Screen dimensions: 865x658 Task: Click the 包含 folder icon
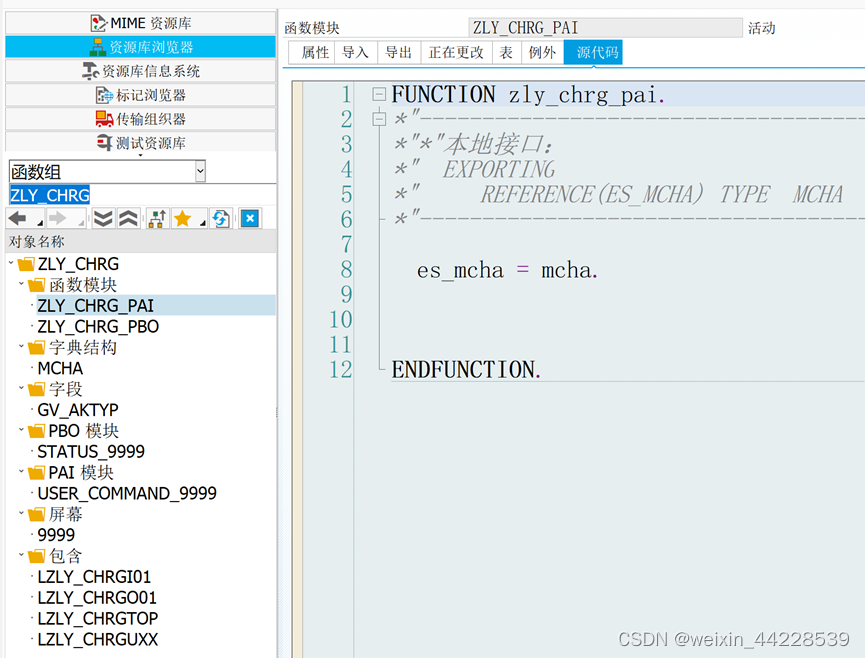point(36,556)
